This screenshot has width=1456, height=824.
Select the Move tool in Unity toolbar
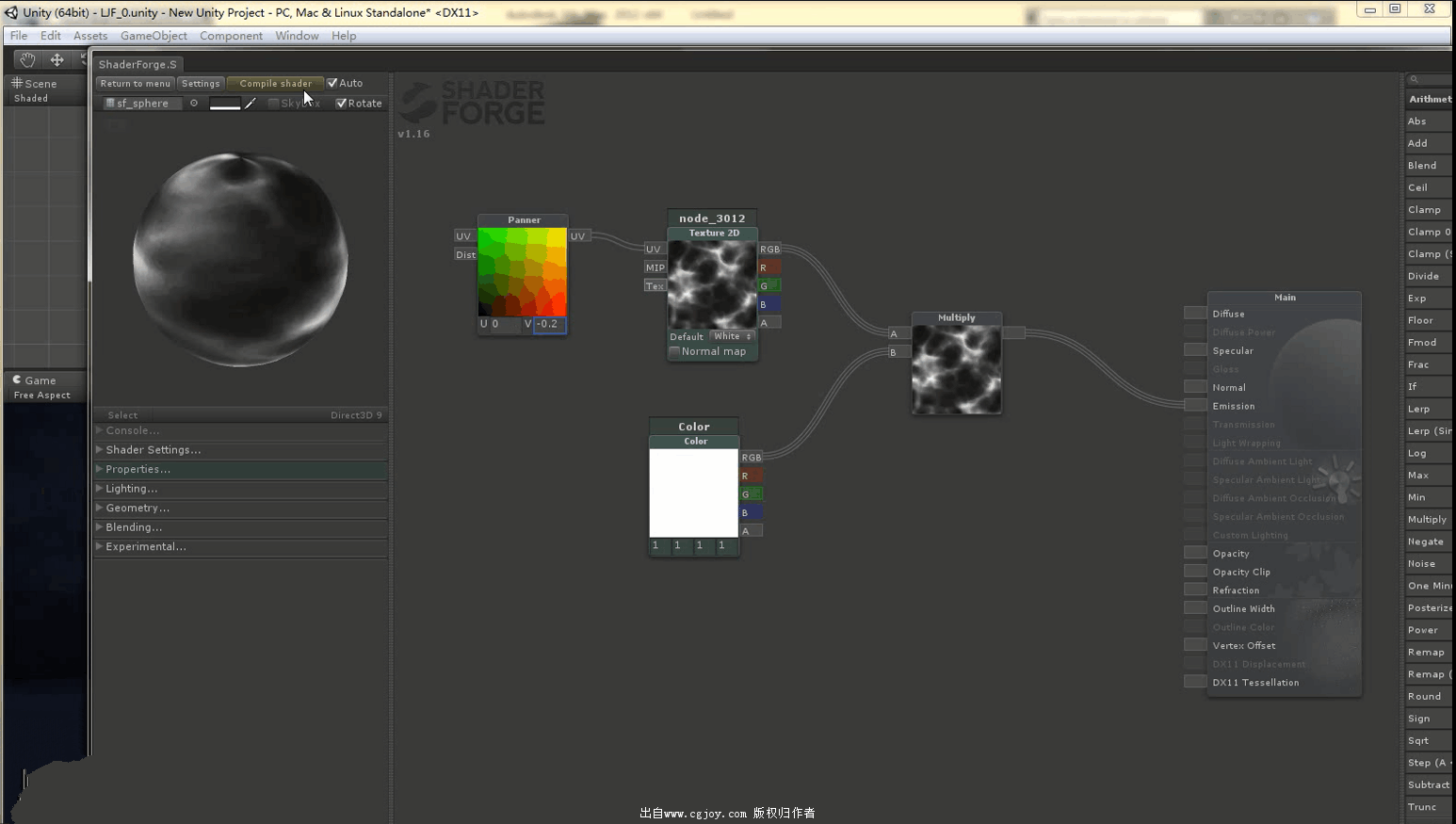57,59
